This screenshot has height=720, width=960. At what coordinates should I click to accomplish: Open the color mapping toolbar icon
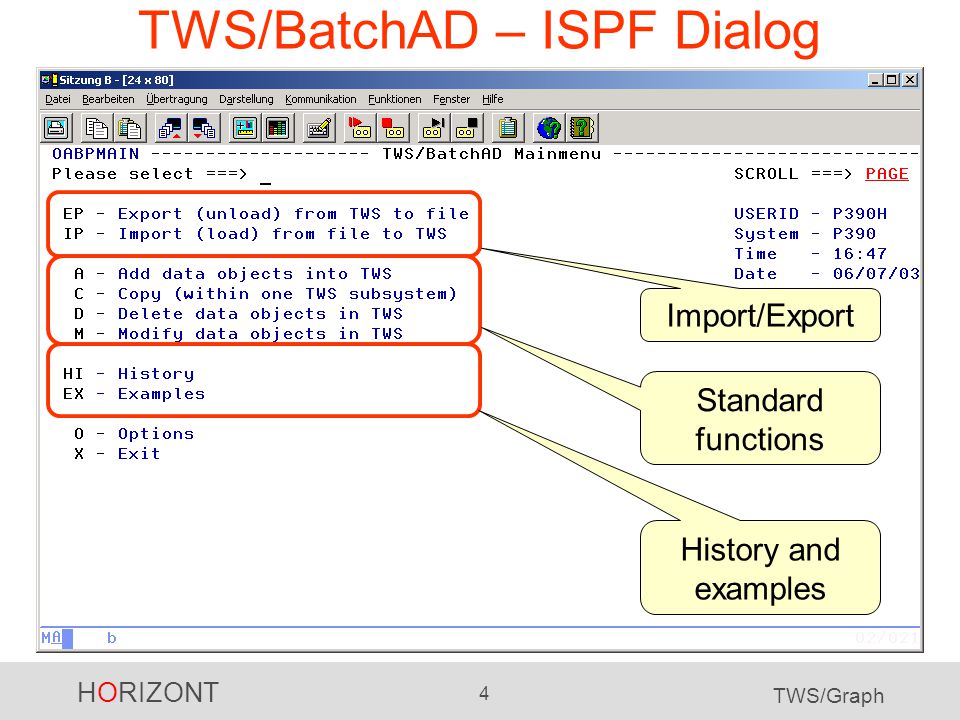click(277, 128)
